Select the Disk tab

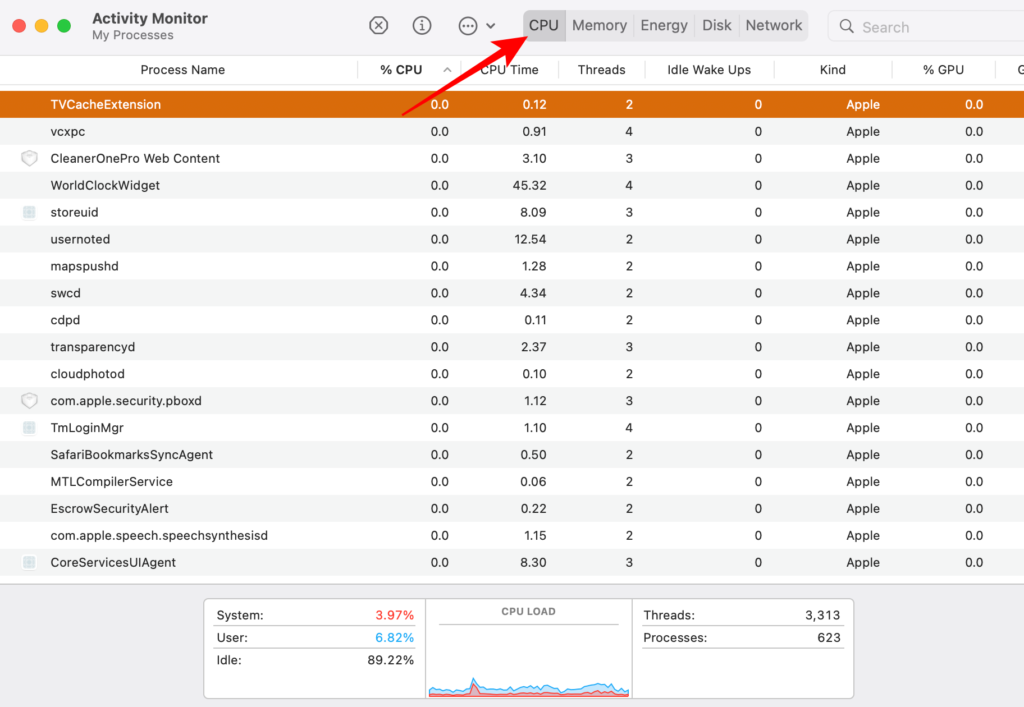pyautogui.click(x=716, y=26)
